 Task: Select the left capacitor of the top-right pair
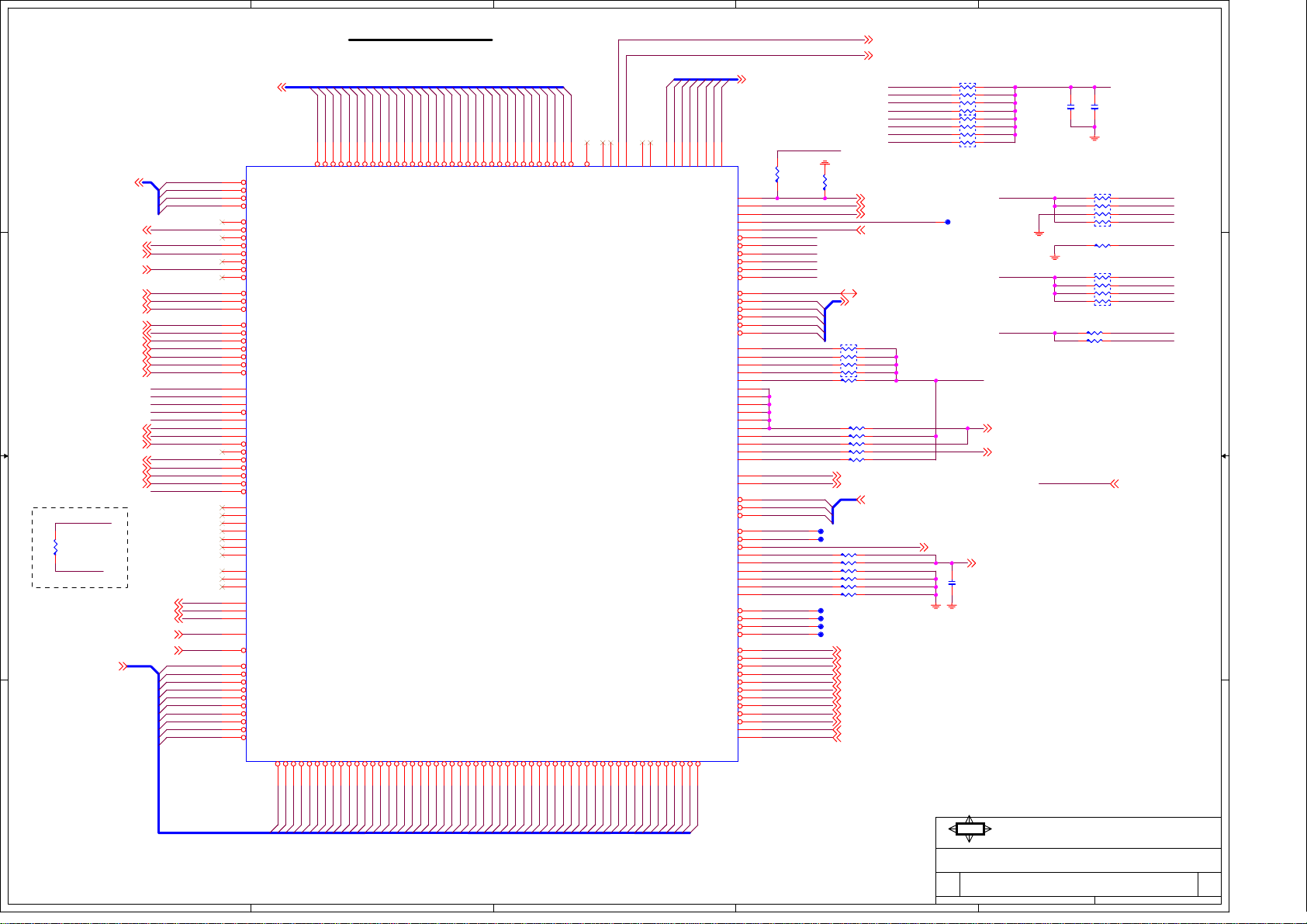coord(1070,107)
